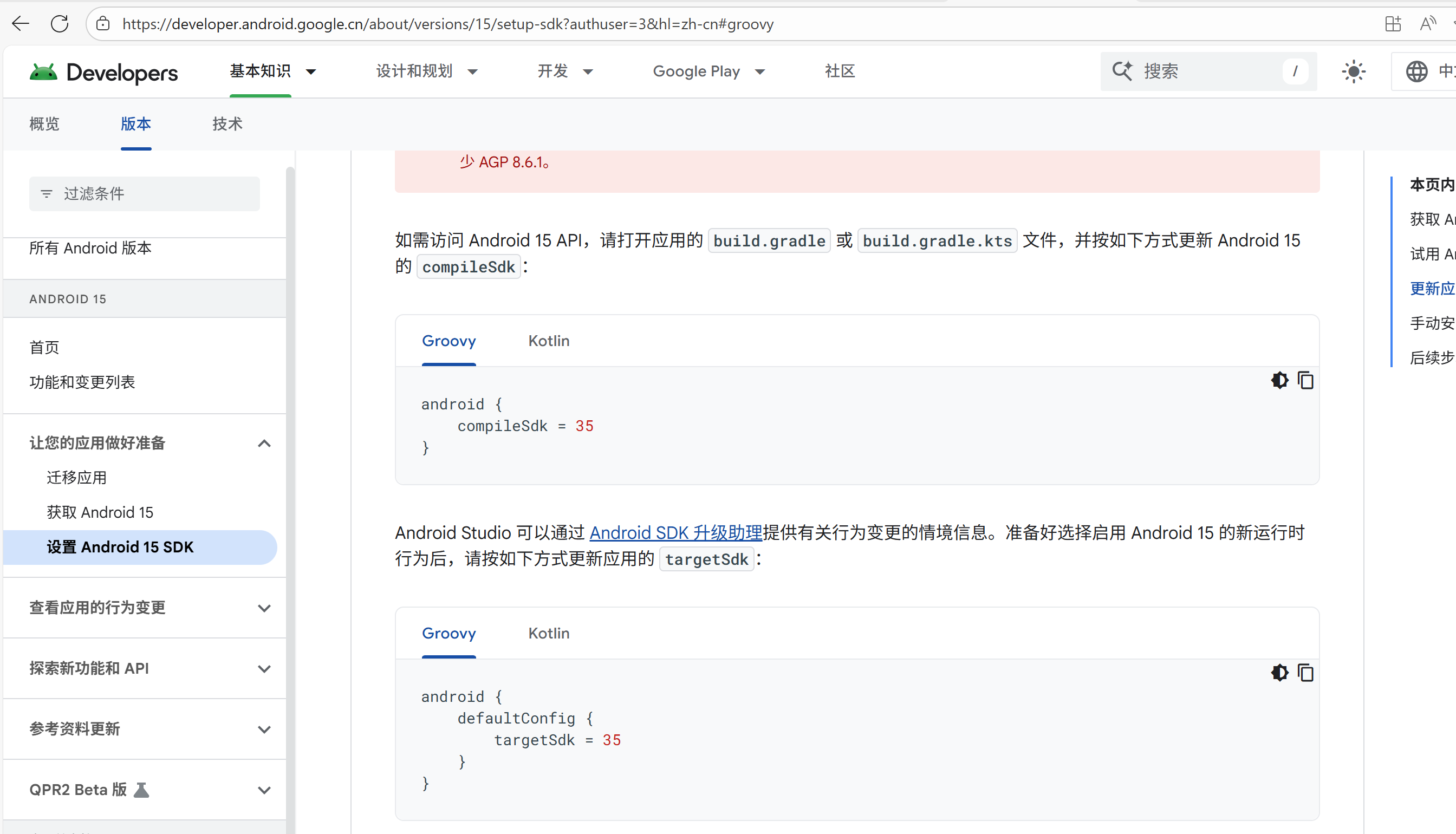1456x834 pixels.
Task: Open 所有 Android 版本 in sidebar
Action: pyautogui.click(x=90, y=248)
